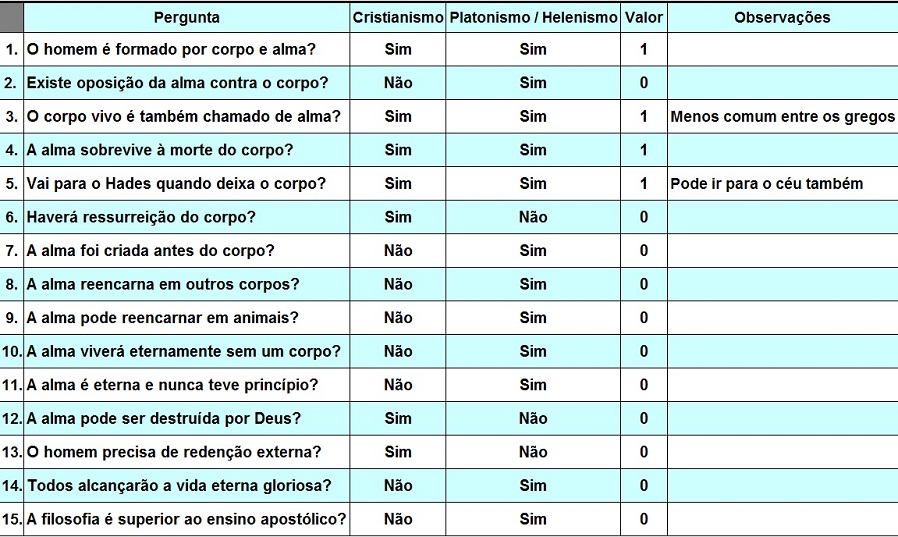The width and height of the screenshot is (898, 537).
Task: Select the 'Platonismo / Helenismo' header cell
Action: coord(533,17)
